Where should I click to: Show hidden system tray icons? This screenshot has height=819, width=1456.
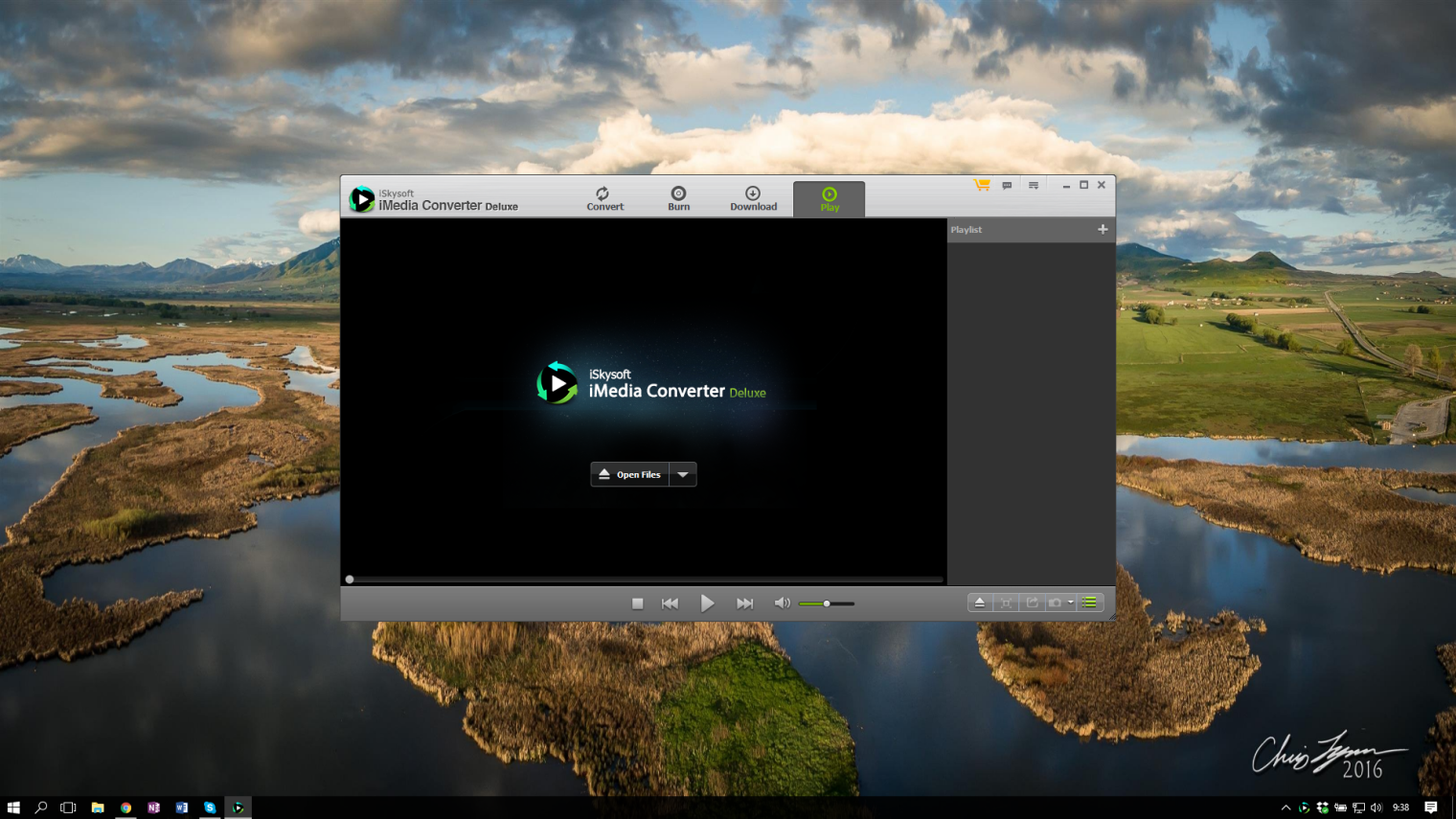pos(1285,808)
